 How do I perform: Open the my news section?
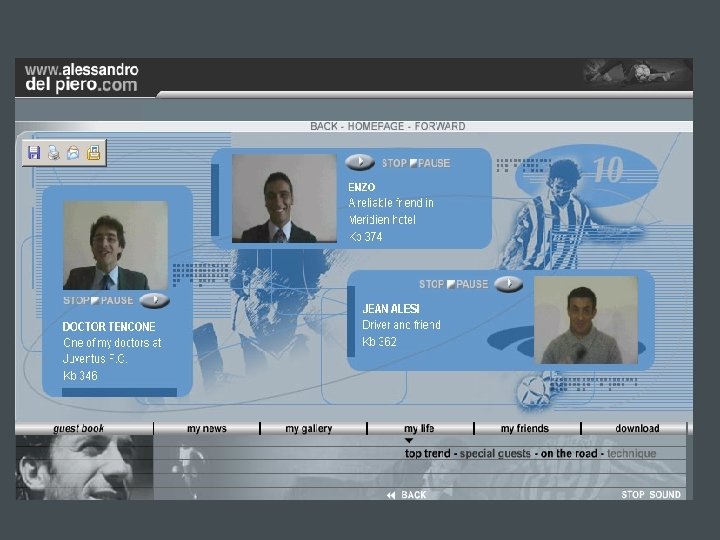point(207,428)
